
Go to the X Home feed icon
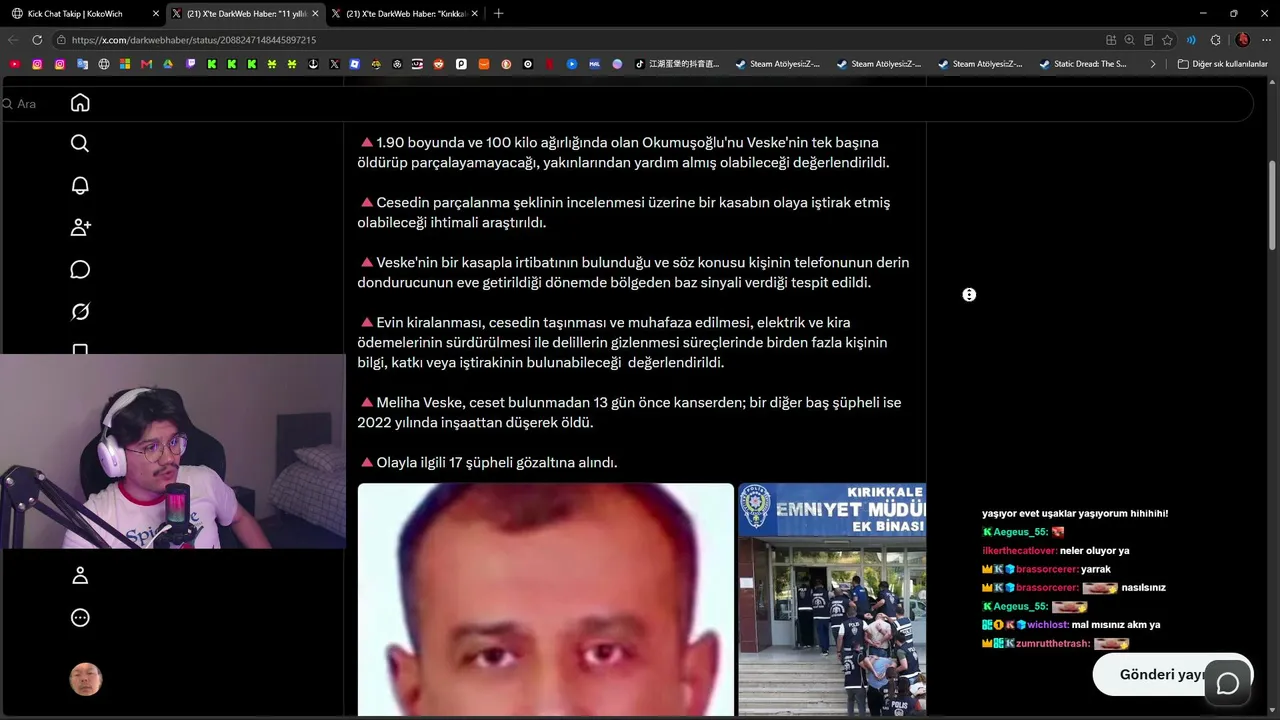80,102
